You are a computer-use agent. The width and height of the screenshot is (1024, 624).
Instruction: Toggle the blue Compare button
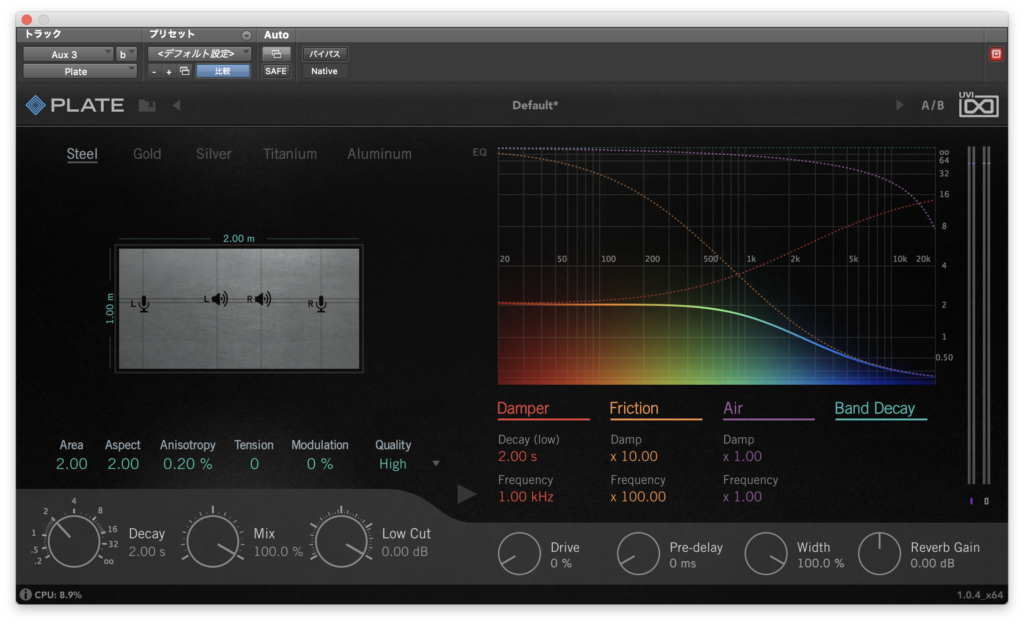pos(223,71)
